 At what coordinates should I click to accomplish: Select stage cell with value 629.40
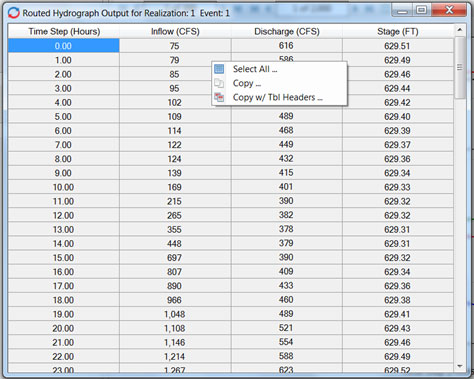[x=398, y=116]
